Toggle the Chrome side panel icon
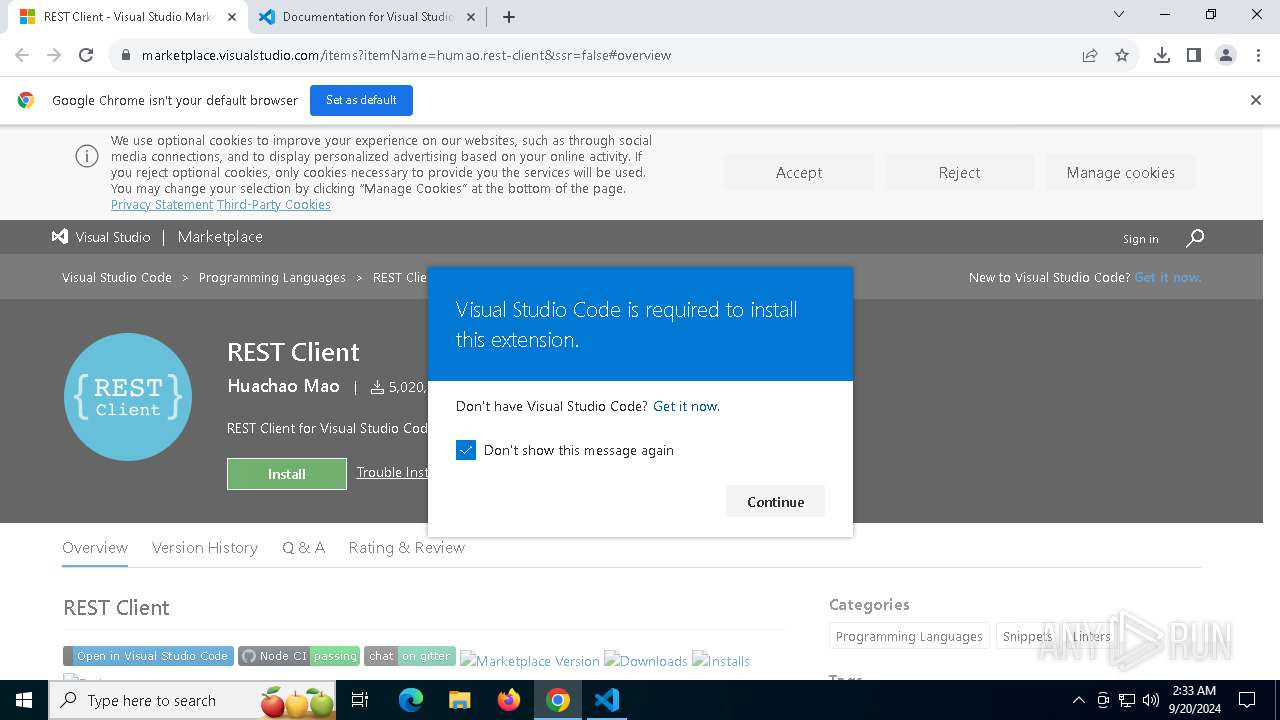 pos(1194,55)
